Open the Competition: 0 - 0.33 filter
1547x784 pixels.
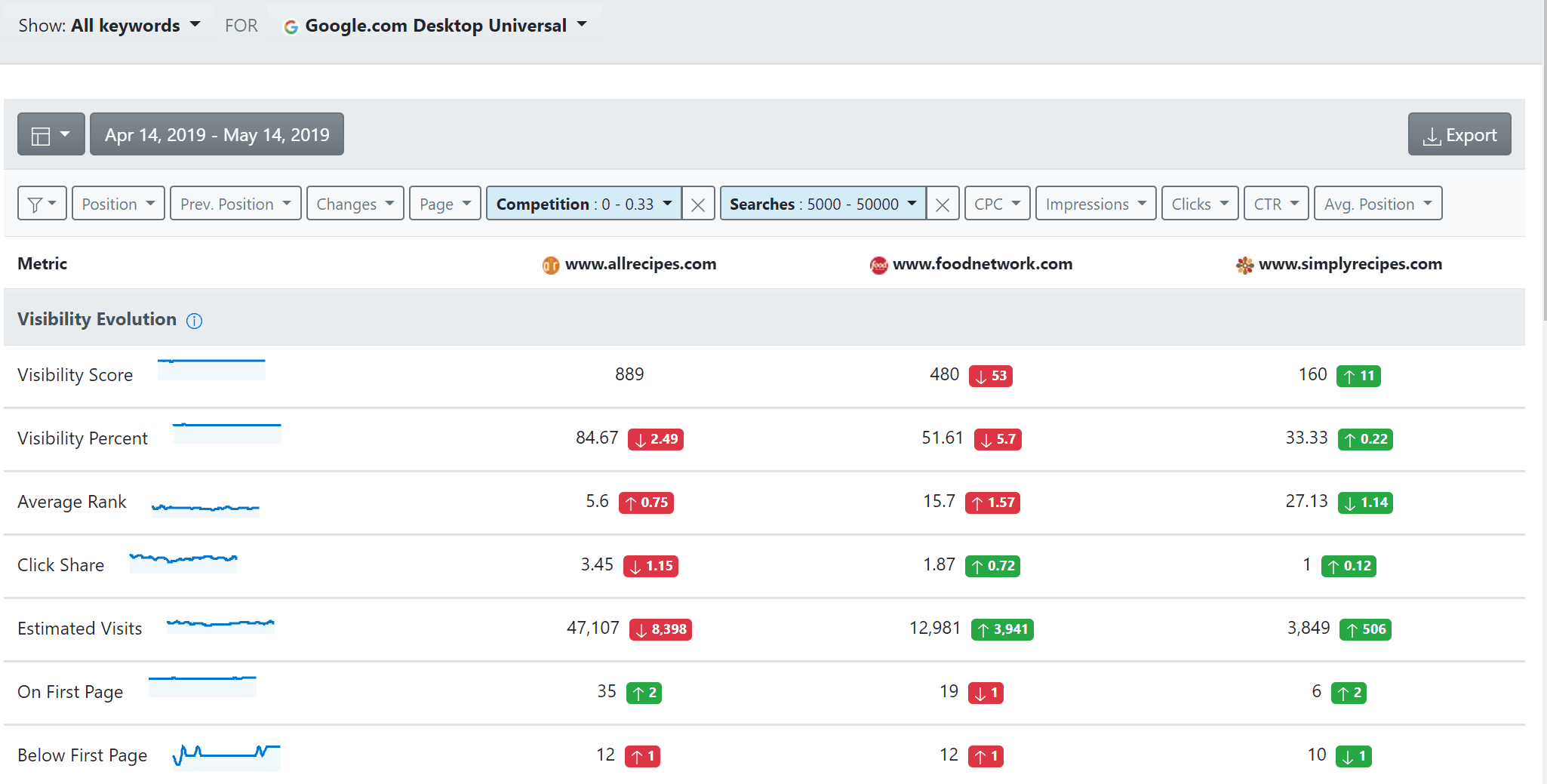(584, 204)
